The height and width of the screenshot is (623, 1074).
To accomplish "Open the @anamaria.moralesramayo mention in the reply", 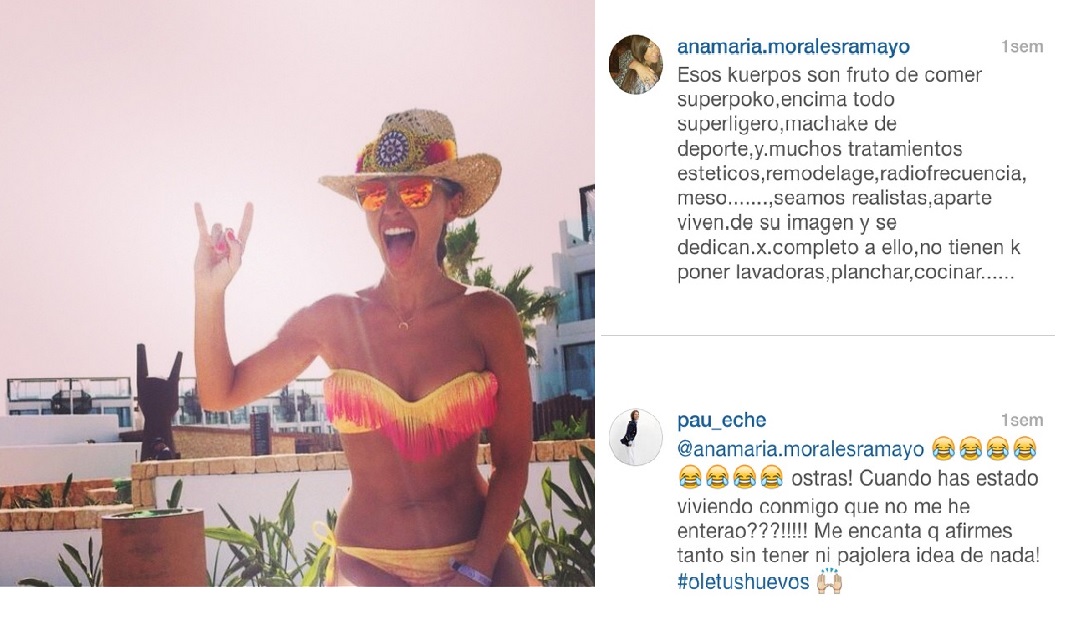I will tap(801, 449).
